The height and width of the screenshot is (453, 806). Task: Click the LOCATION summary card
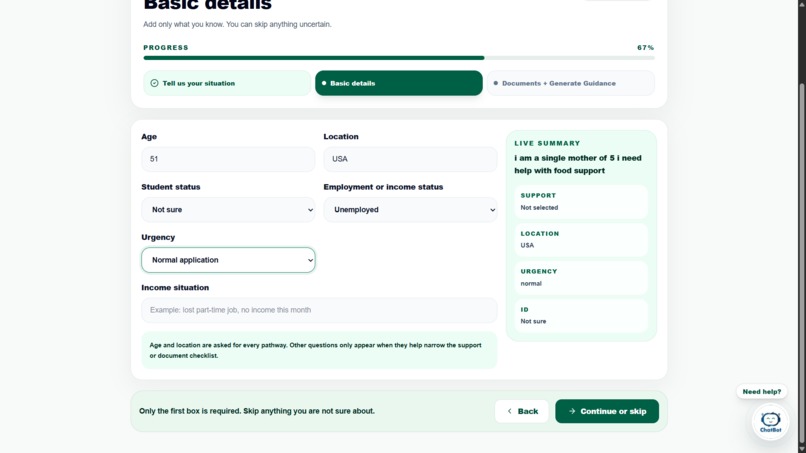pyautogui.click(x=581, y=240)
